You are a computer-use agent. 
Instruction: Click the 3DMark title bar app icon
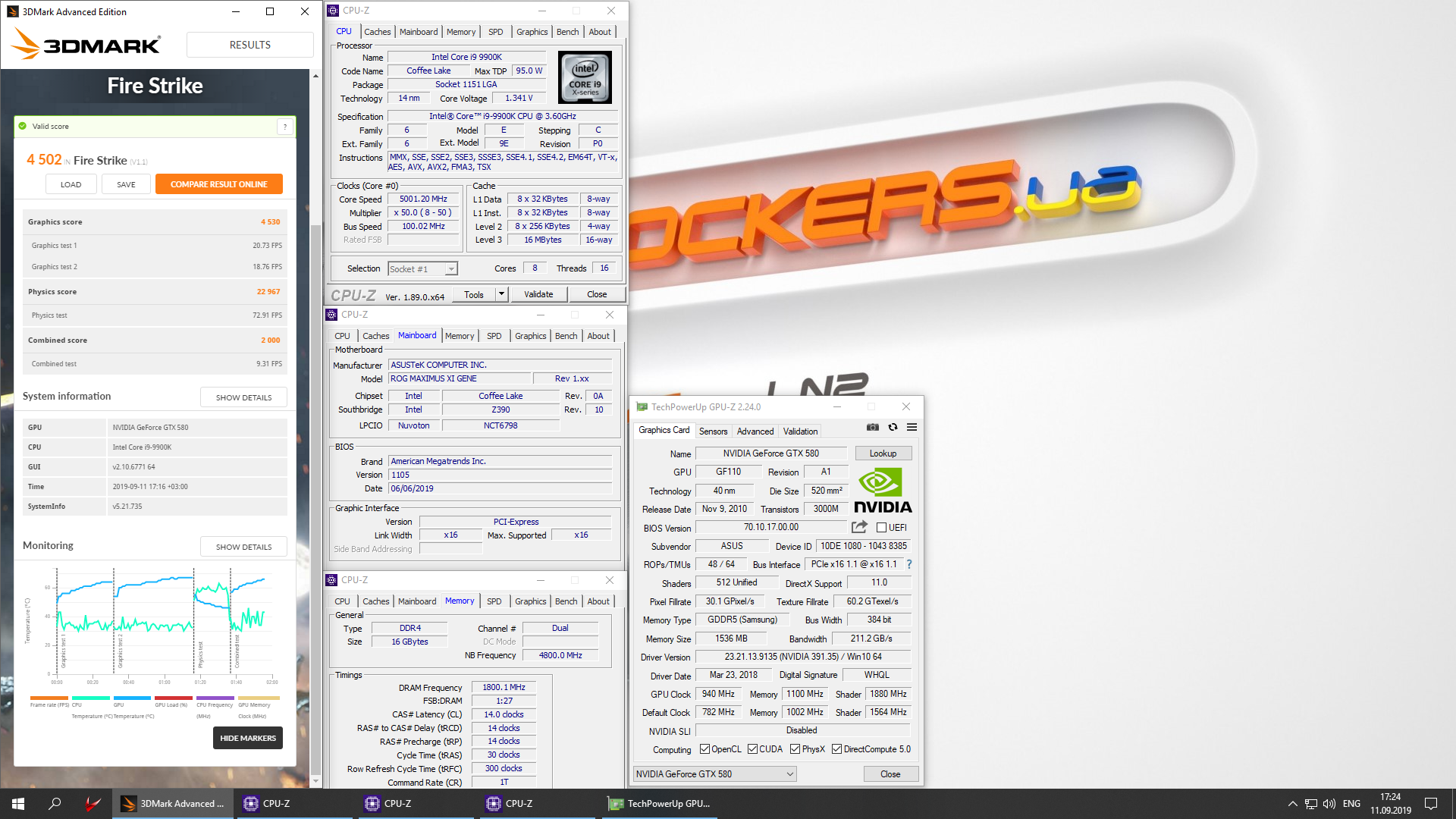coord(13,11)
